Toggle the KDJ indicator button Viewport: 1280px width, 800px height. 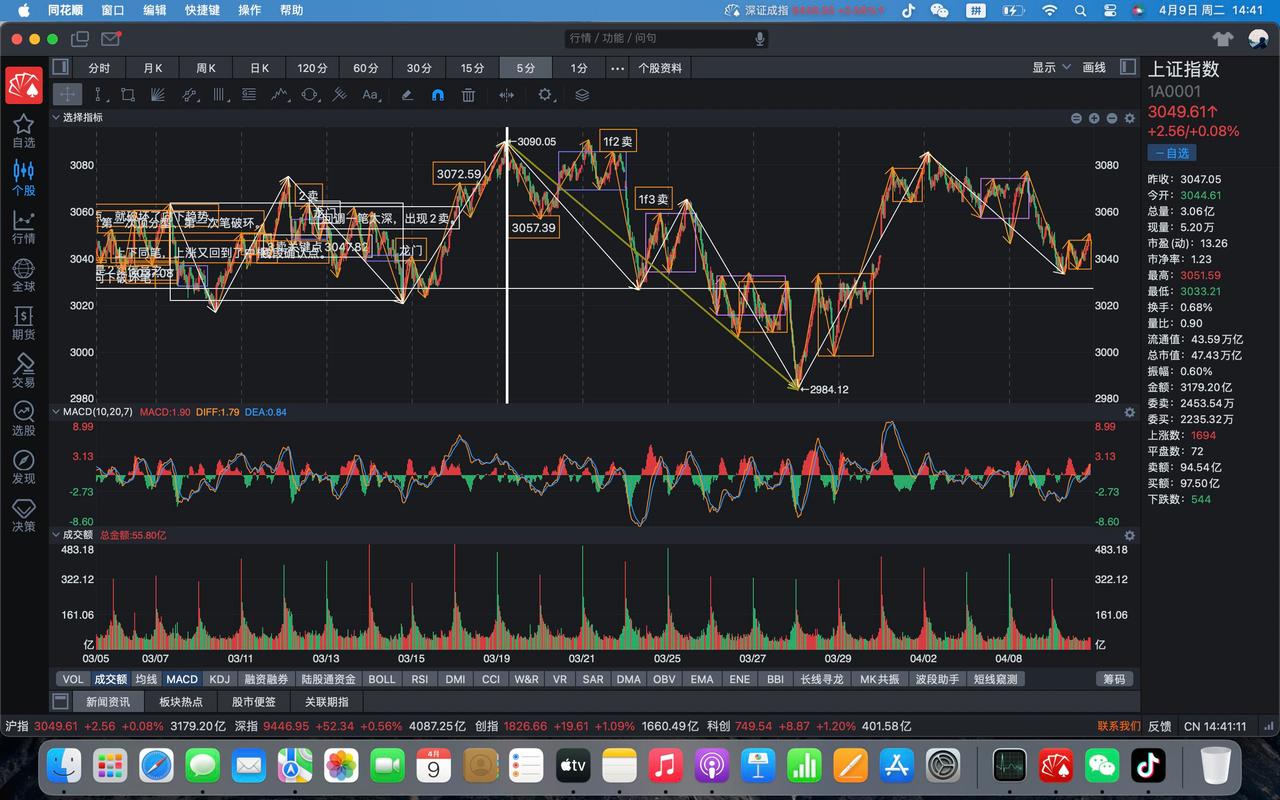[x=219, y=679]
